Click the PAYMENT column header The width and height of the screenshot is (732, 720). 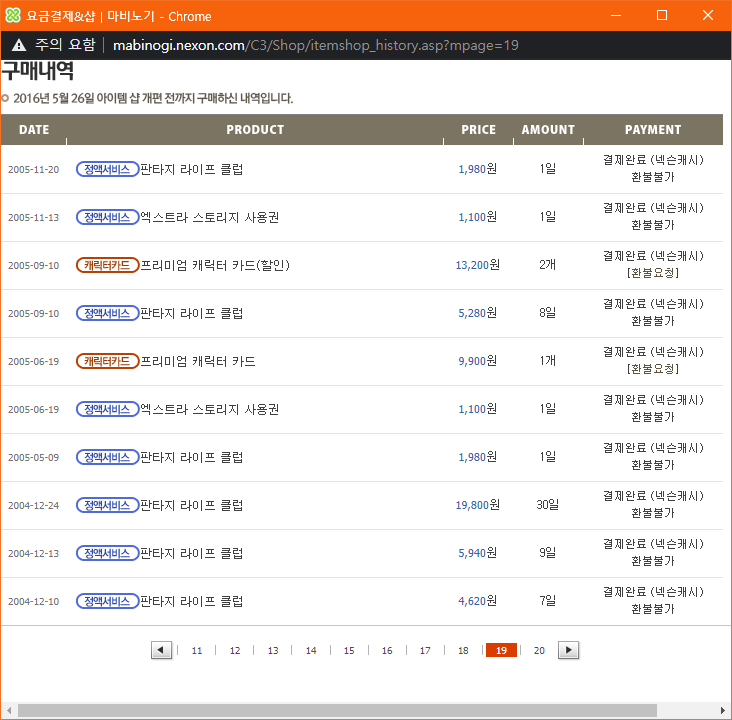coord(653,129)
